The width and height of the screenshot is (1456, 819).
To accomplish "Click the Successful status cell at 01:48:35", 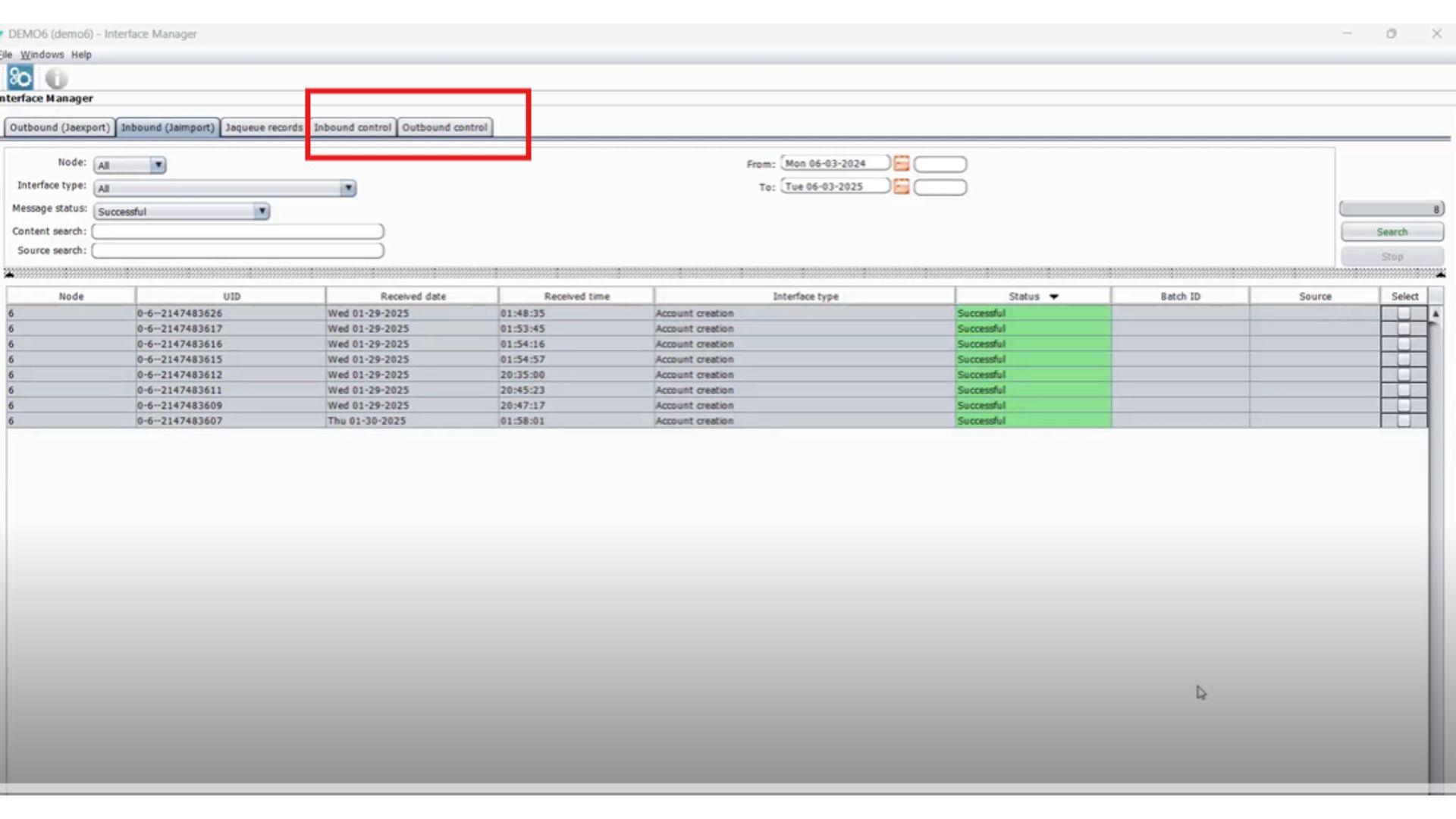I will [1033, 313].
